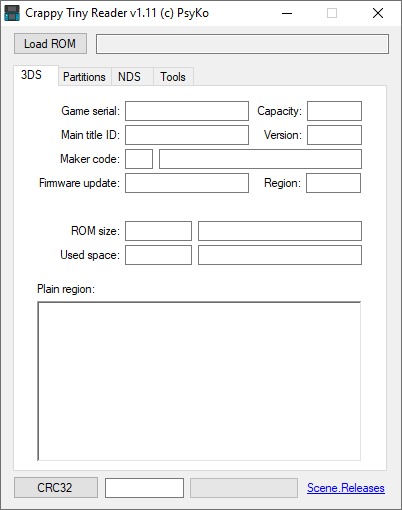This screenshot has height=510, width=402.
Task: Click the Plain region label
Action: pyautogui.click(x=66, y=289)
